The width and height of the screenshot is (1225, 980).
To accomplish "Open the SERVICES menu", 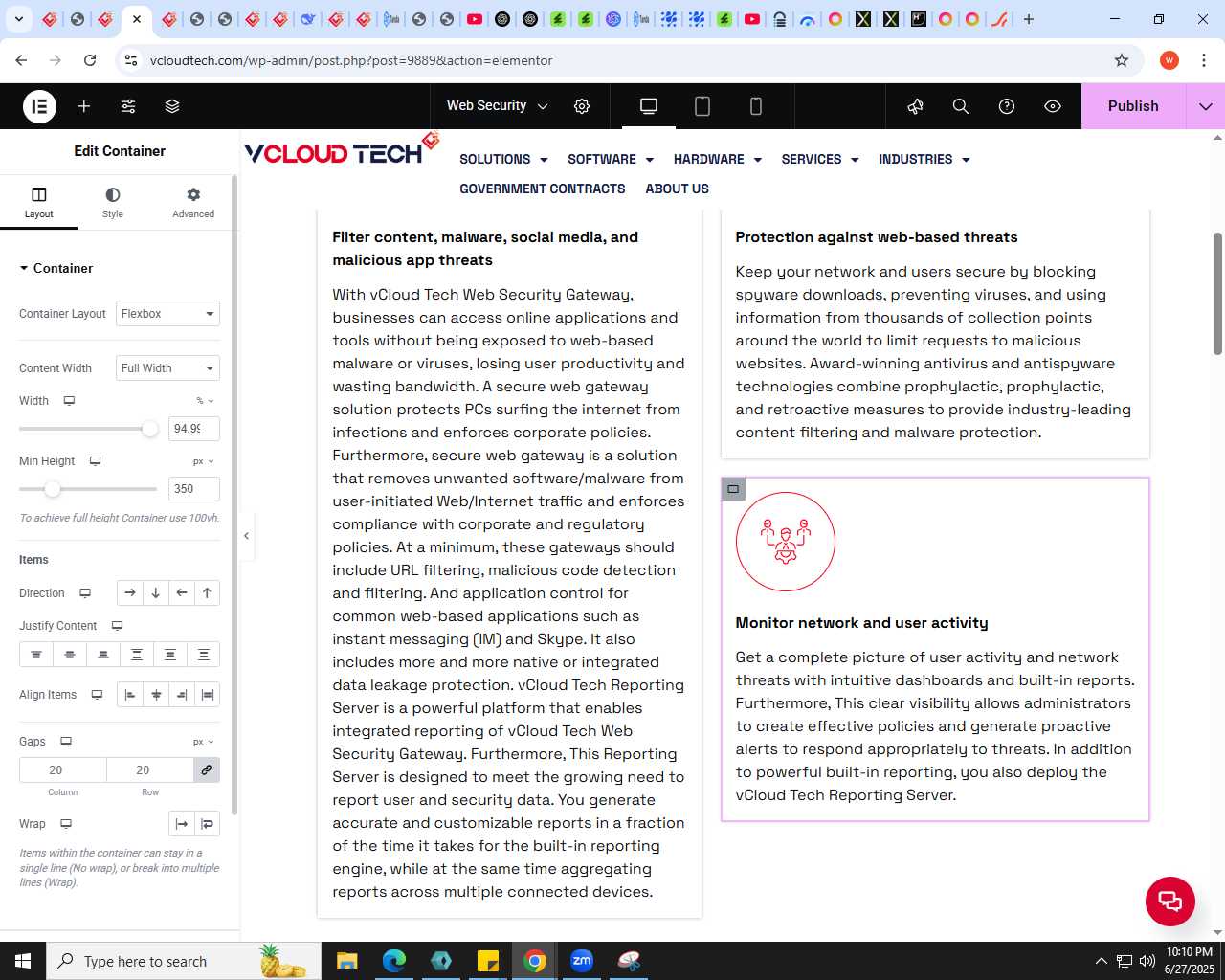I will [820, 160].
